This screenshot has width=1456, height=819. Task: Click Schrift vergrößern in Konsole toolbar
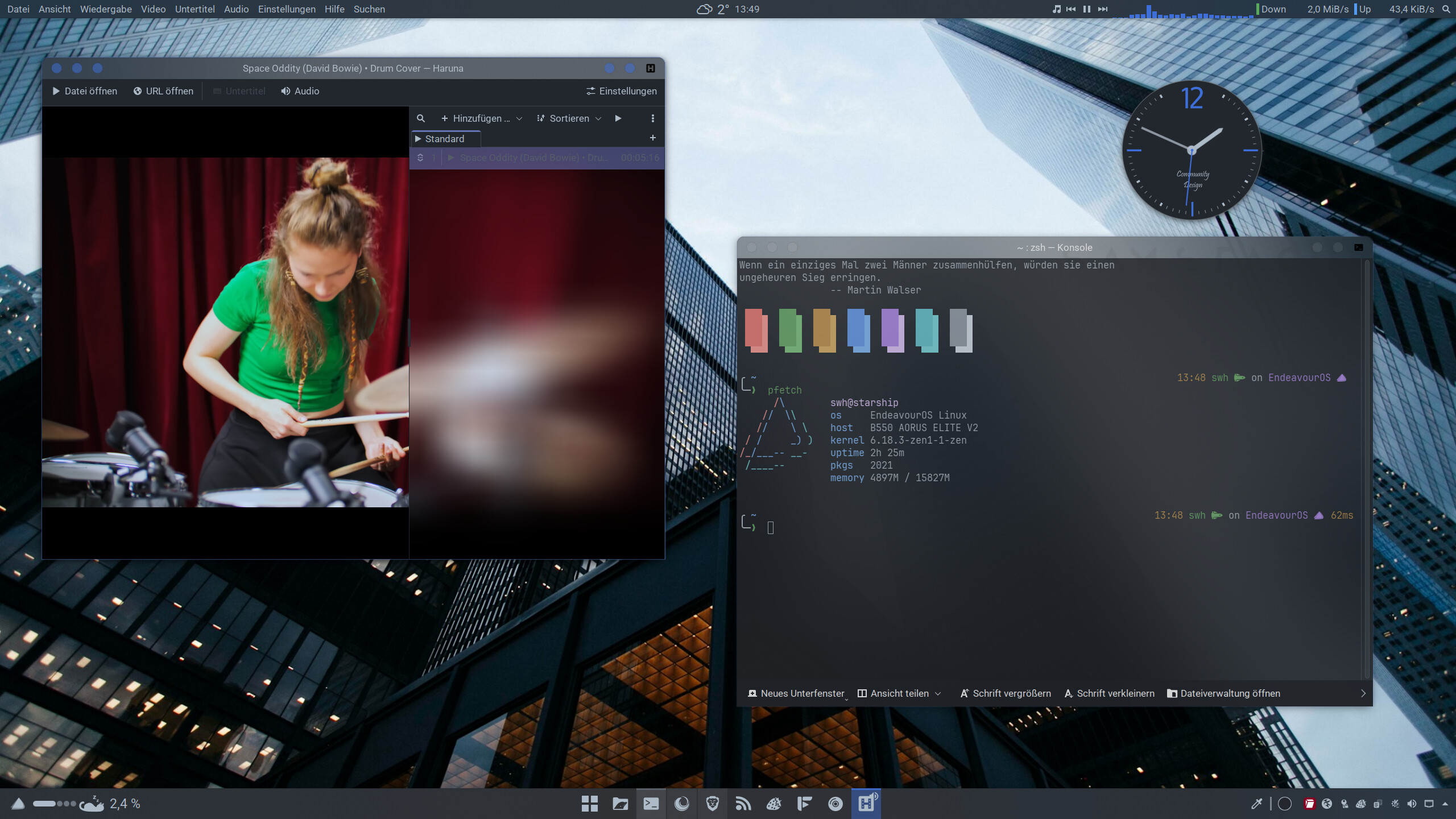click(x=1006, y=693)
